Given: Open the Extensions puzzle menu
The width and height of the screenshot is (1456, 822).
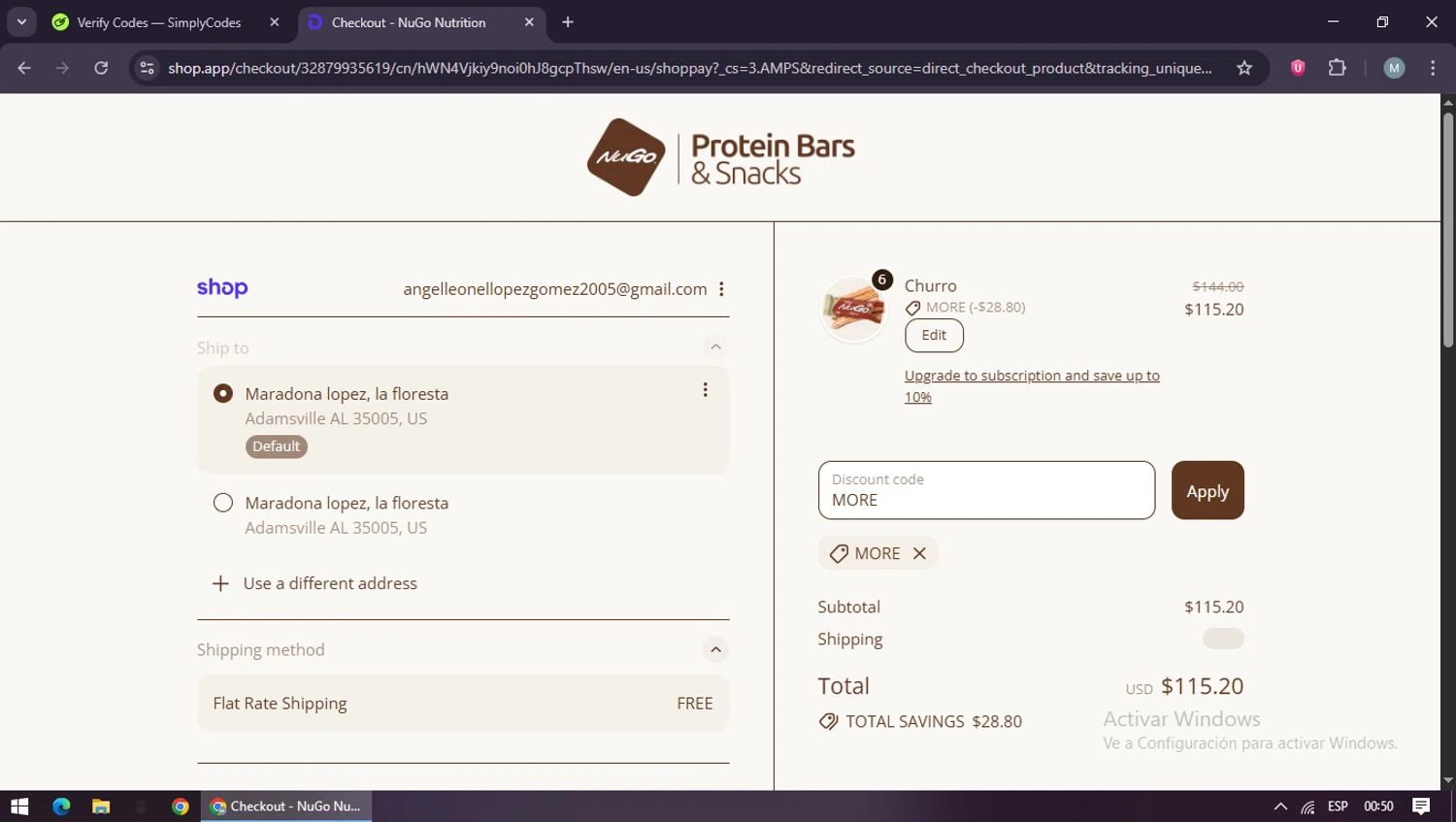Looking at the screenshot, I should (x=1338, y=68).
